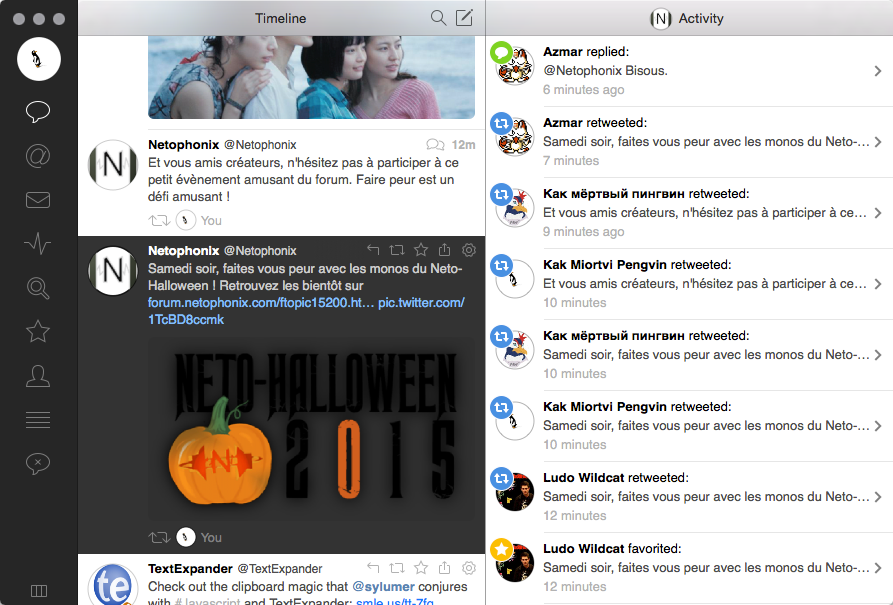Viewport: 893px width, 605px height.
Task: Open Direct Messages envelope icon
Action: (x=38, y=200)
